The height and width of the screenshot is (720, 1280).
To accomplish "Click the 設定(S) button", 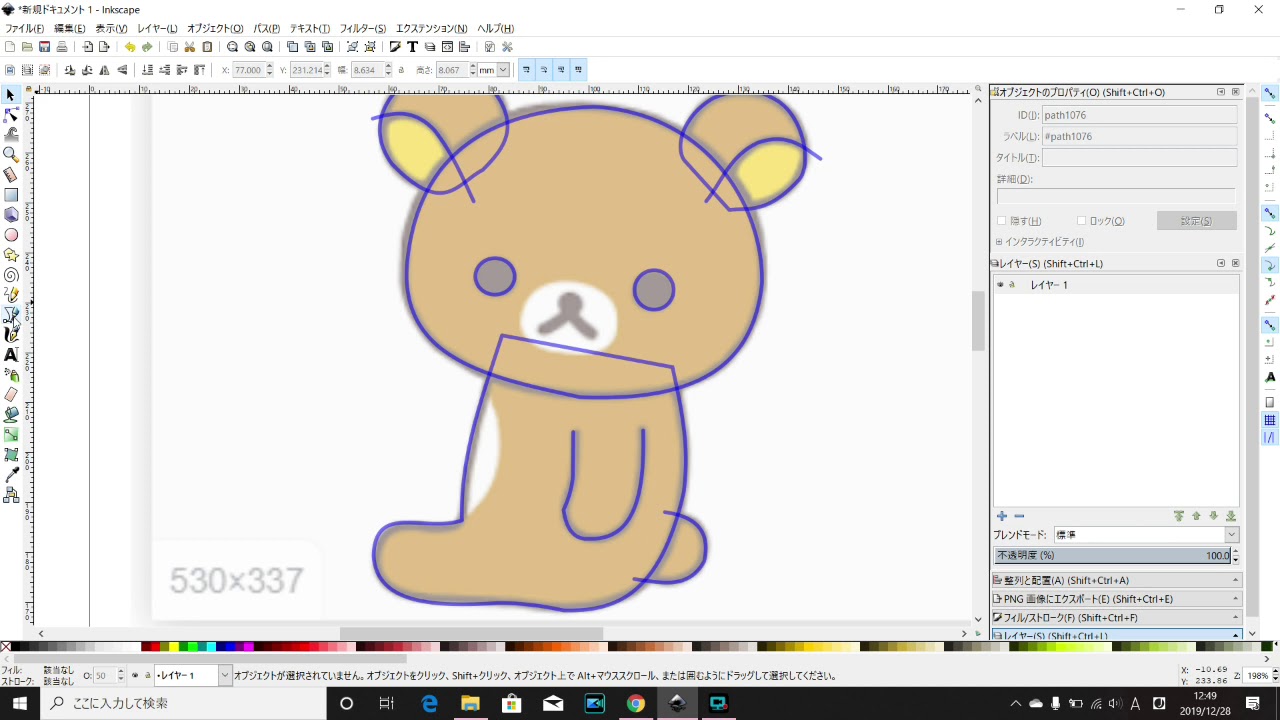I will (x=1197, y=221).
